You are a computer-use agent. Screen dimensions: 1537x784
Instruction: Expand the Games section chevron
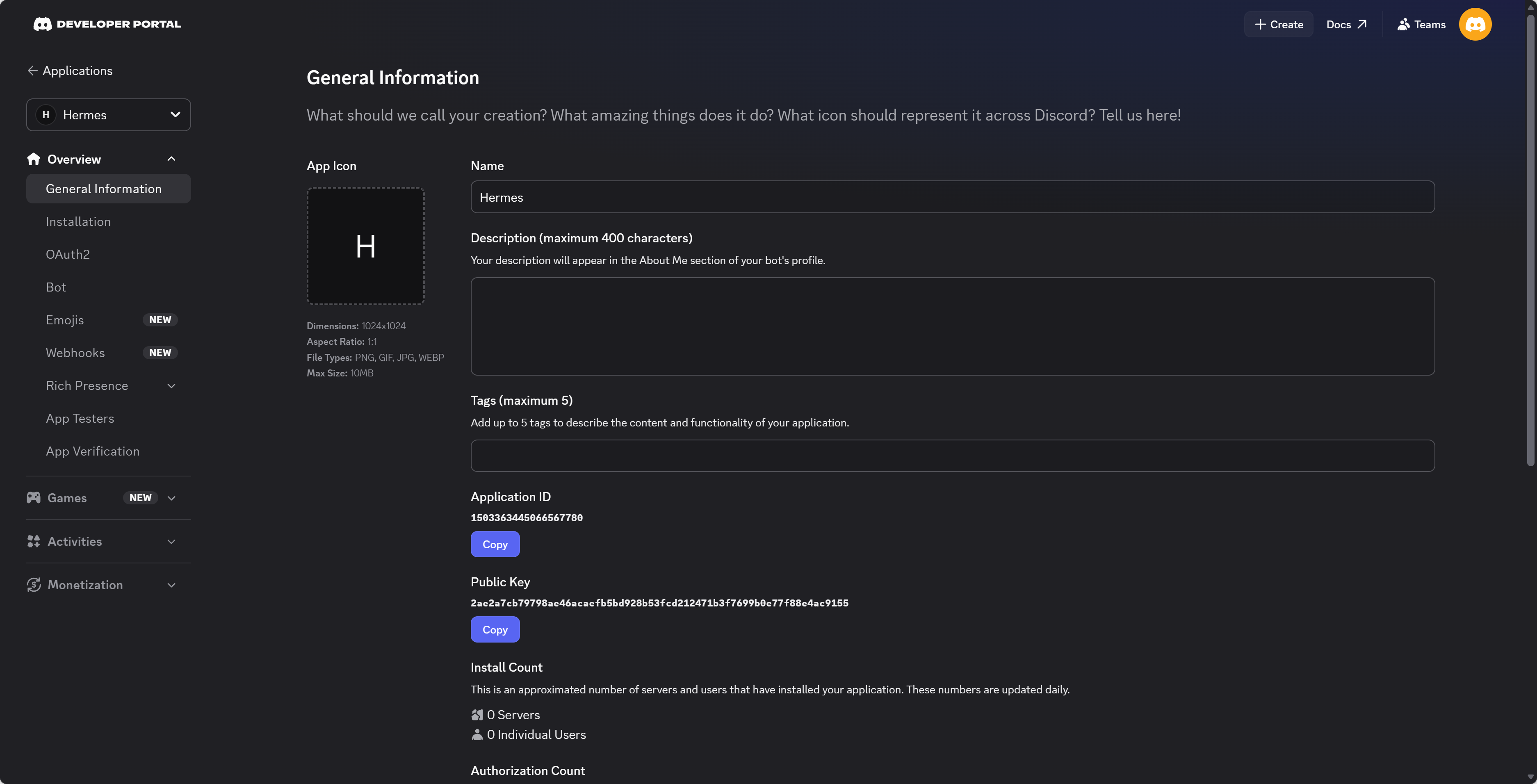click(171, 498)
